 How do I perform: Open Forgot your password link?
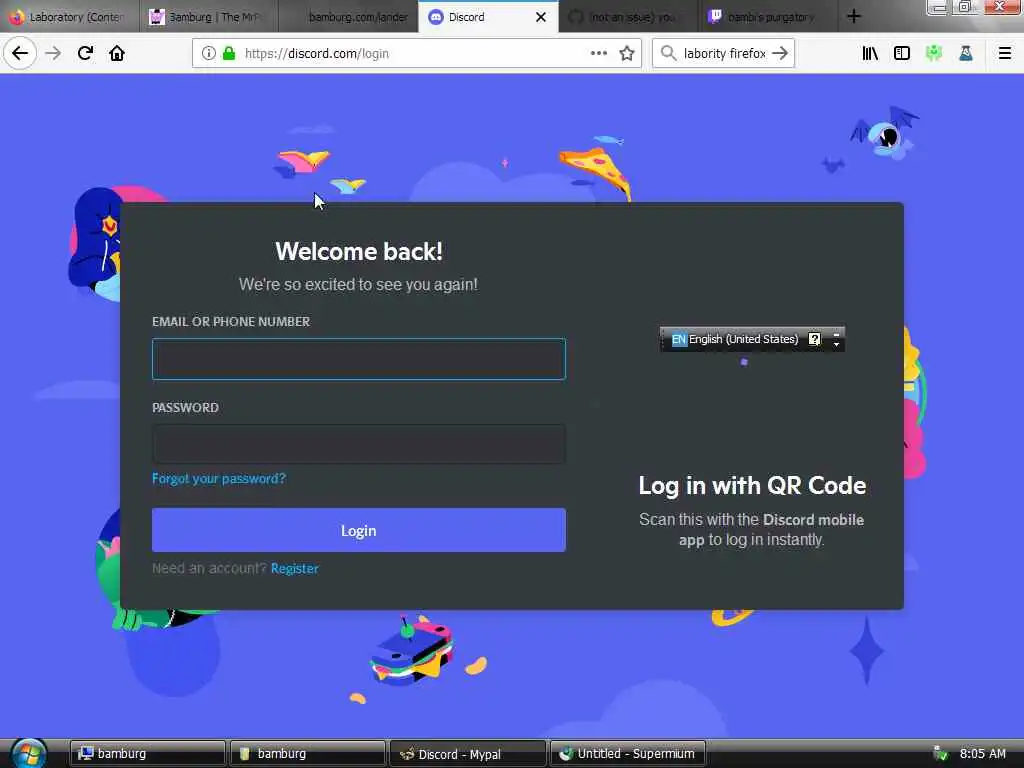[219, 478]
